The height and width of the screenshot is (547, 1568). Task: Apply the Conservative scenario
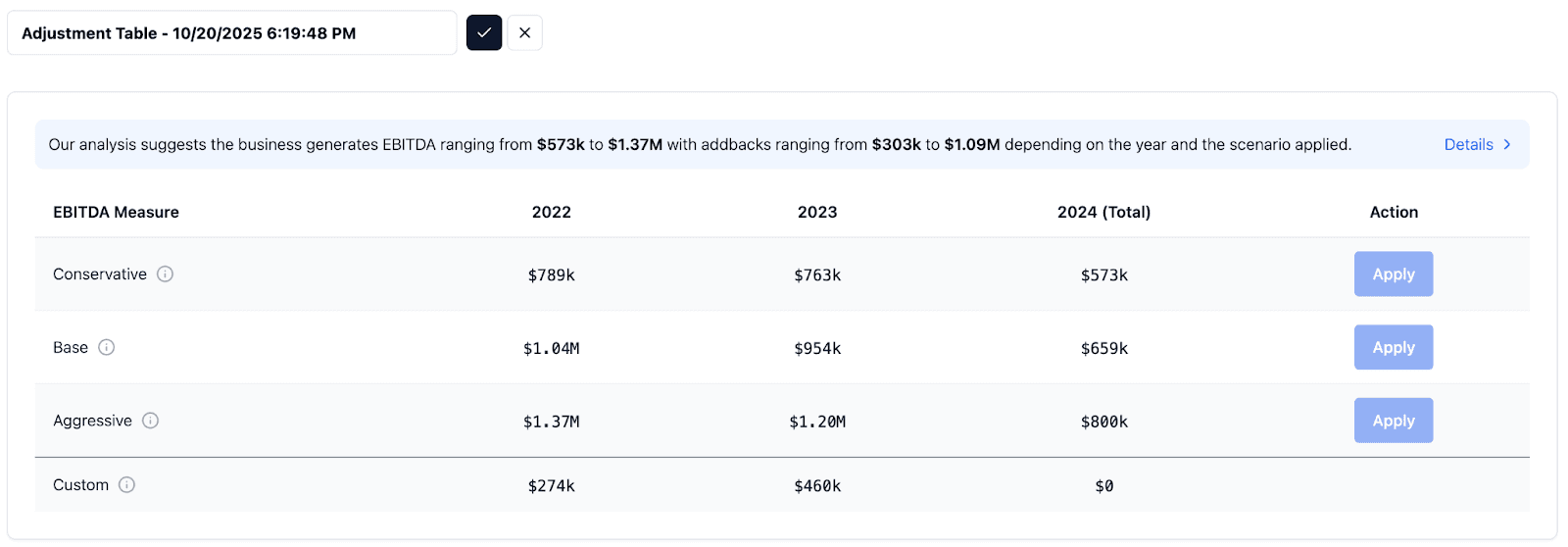pyautogui.click(x=1394, y=273)
